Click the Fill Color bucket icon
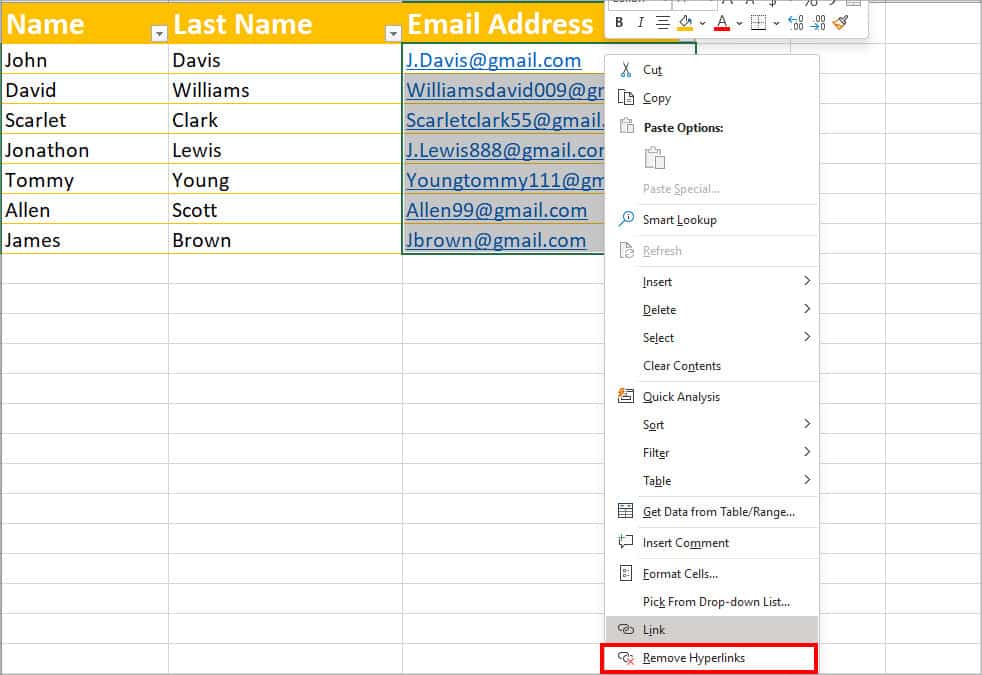The width and height of the screenshot is (982, 675). click(685, 22)
